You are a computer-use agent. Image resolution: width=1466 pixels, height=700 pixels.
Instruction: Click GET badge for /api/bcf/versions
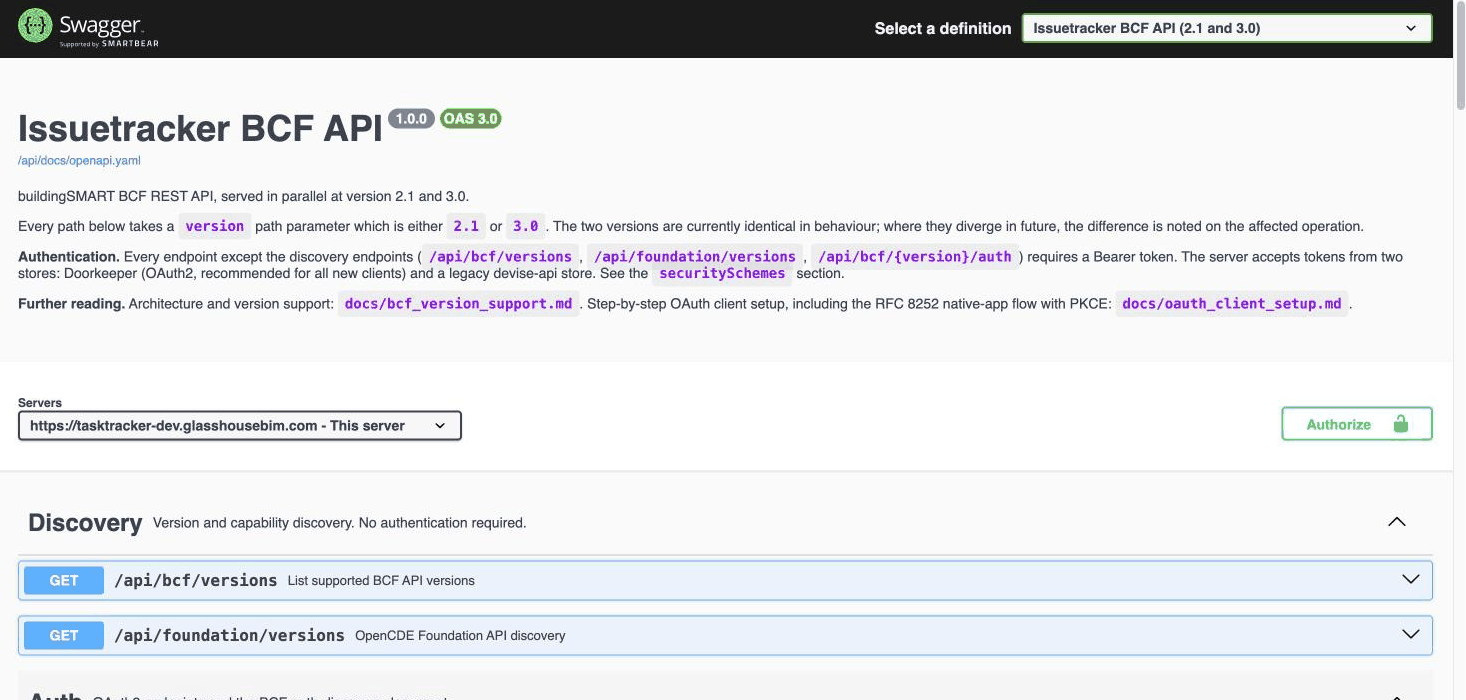point(64,580)
